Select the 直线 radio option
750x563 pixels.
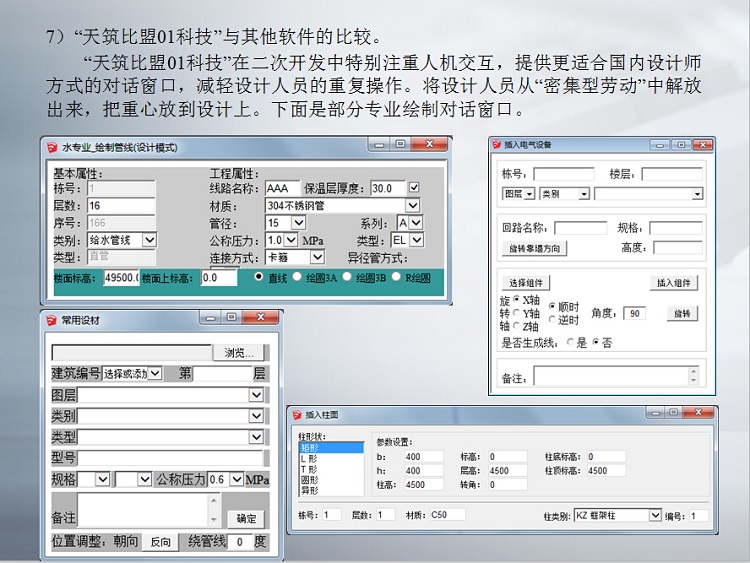click(259, 276)
